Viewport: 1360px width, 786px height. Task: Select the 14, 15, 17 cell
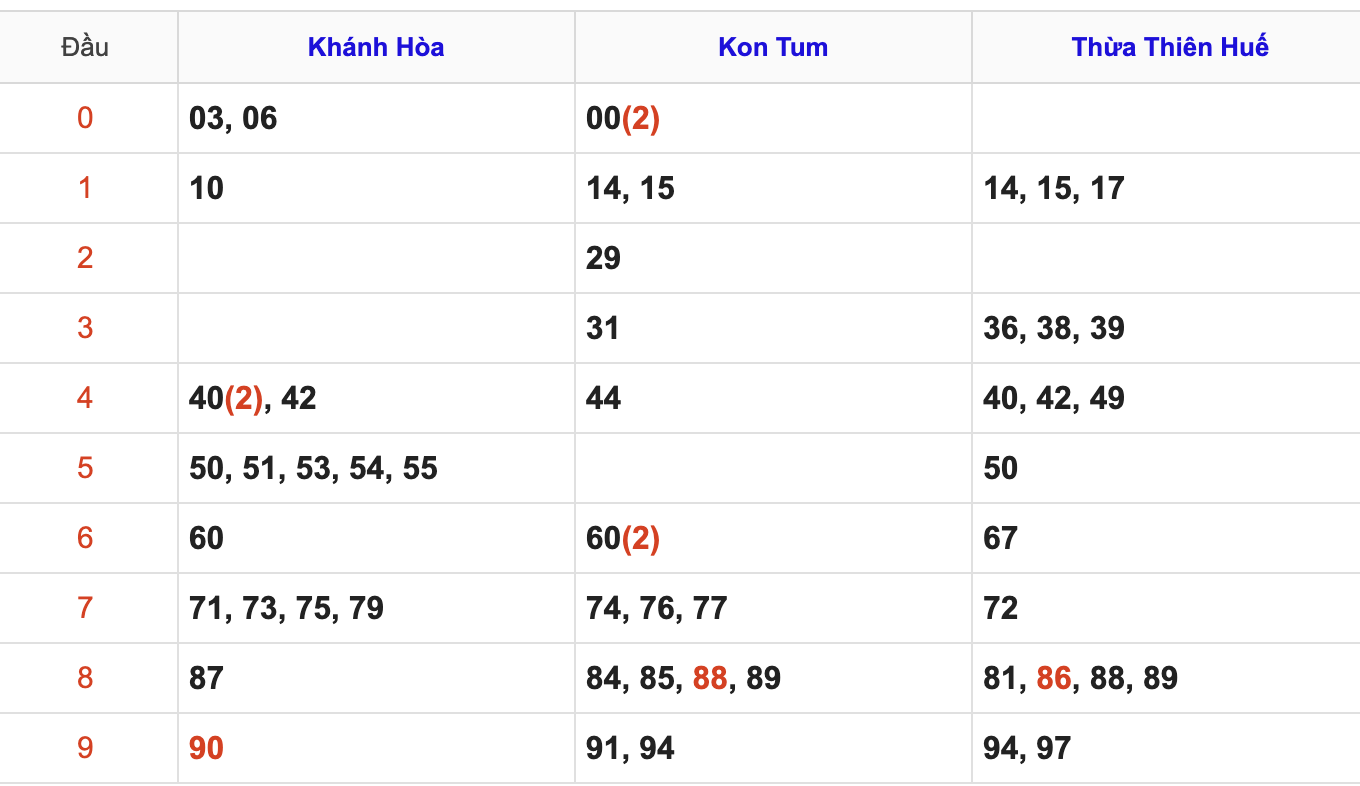click(x=1054, y=188)
